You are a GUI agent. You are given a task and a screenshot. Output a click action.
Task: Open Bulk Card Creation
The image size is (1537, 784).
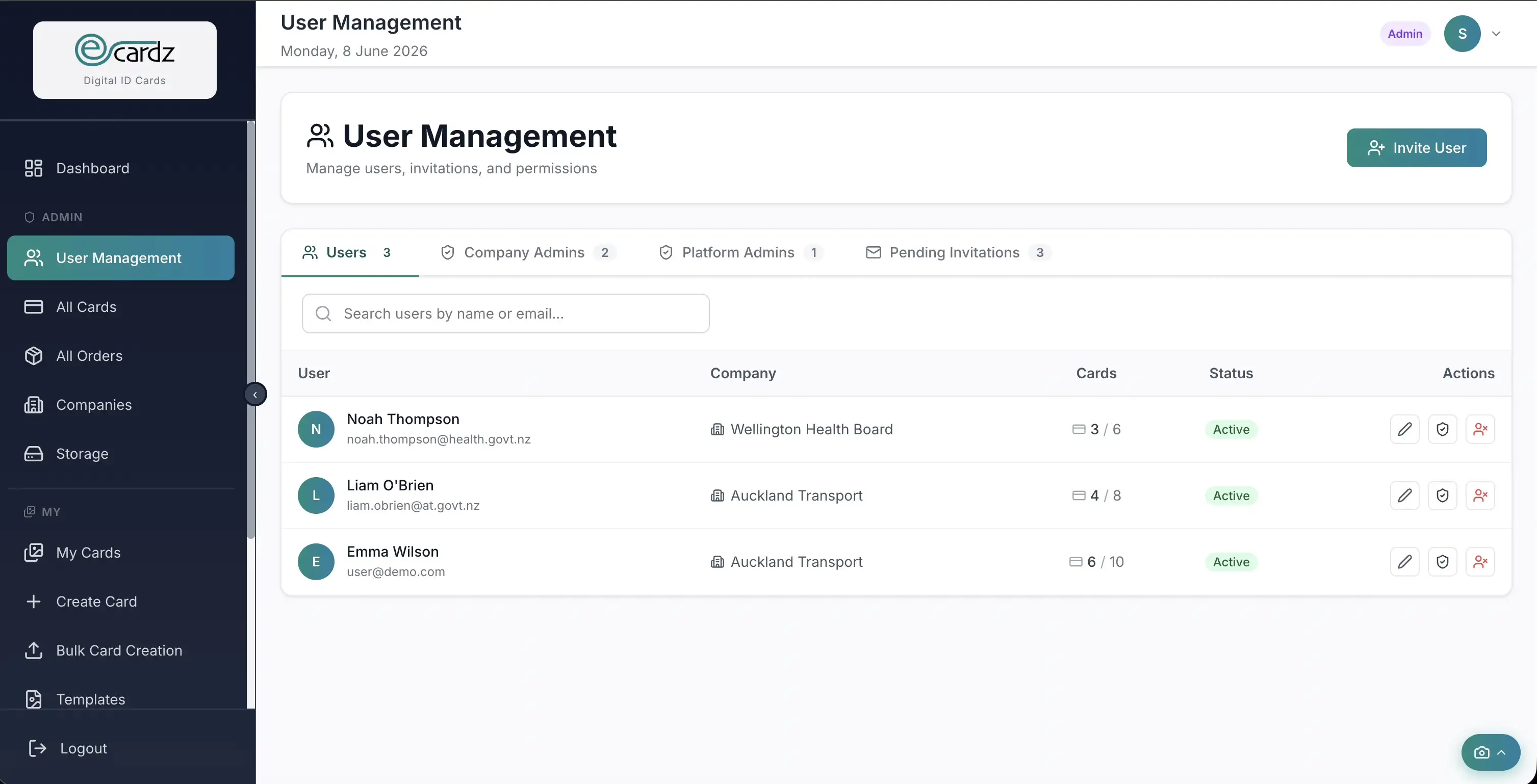point(120,650)
